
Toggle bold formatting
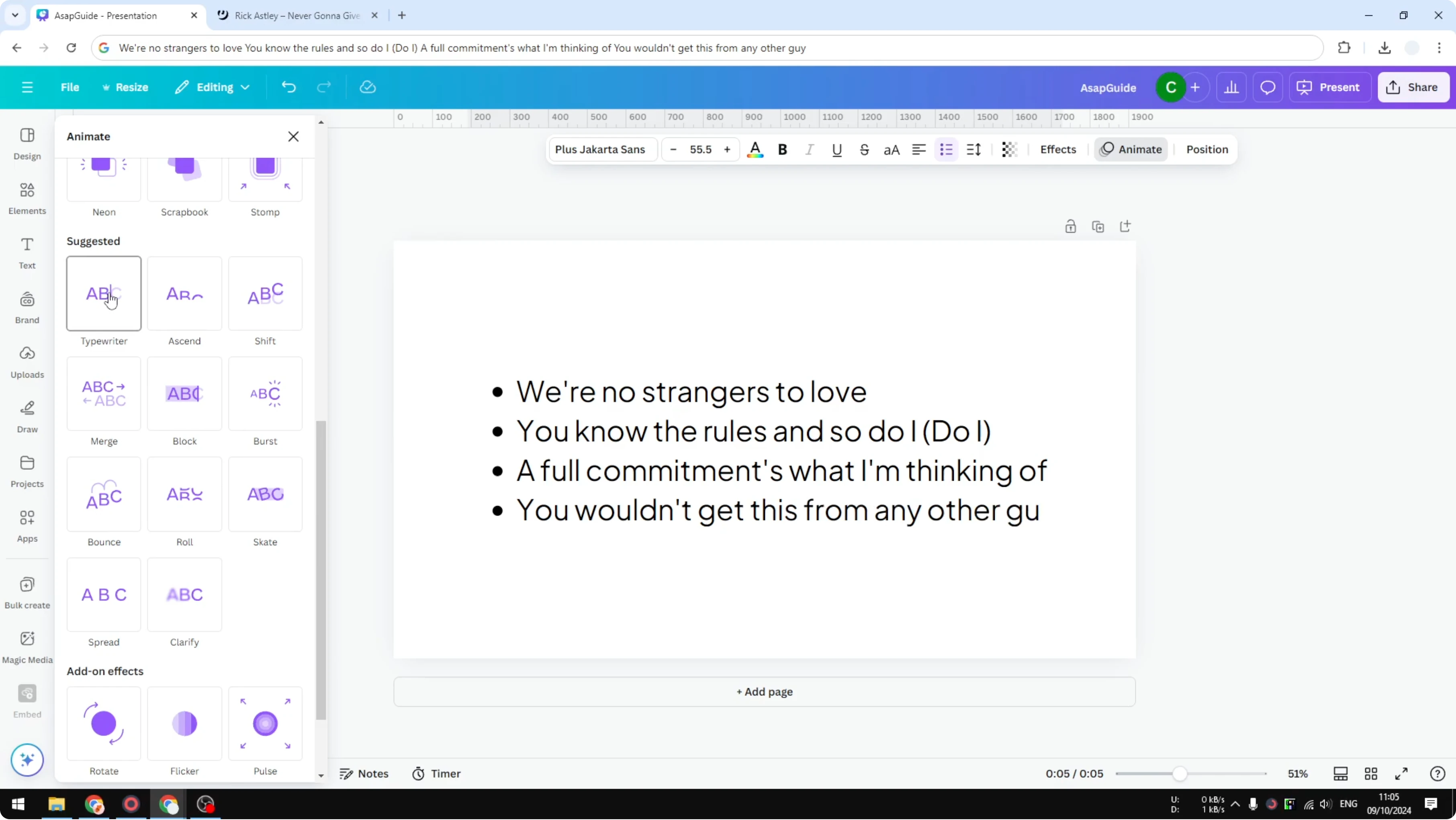point(782,149)
